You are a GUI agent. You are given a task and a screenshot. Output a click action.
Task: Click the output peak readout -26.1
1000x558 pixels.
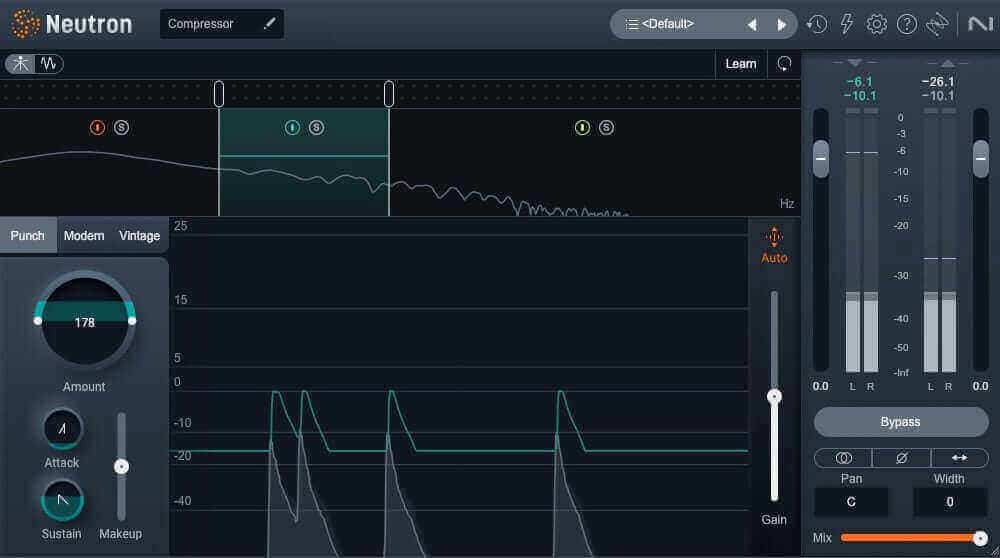[938, 82]
